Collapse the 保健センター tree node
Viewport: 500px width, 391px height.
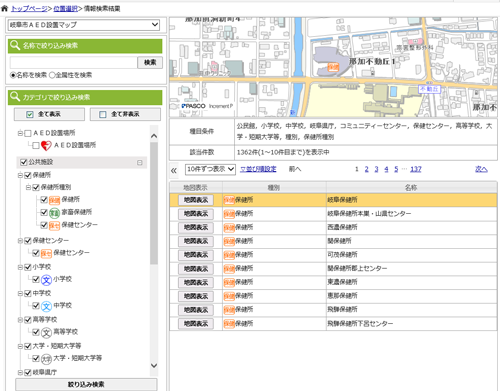(x=20, y=241)
